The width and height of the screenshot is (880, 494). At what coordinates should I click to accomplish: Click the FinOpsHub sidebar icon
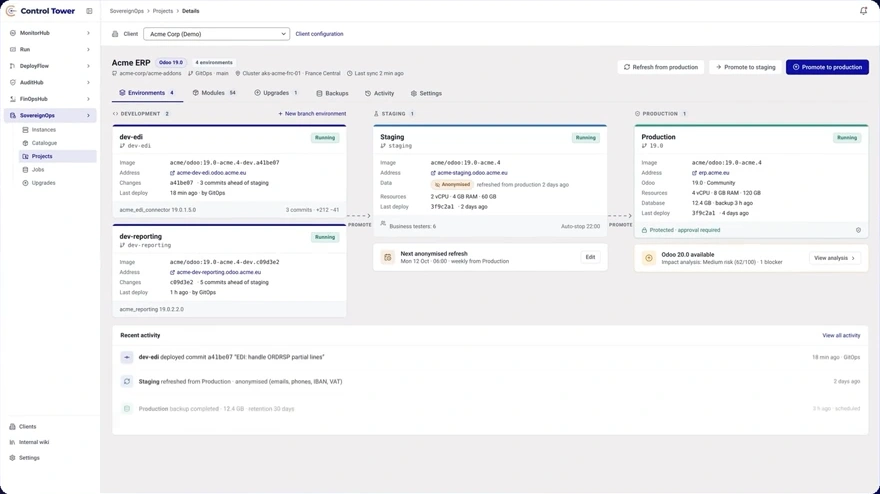tap(13, 99)
